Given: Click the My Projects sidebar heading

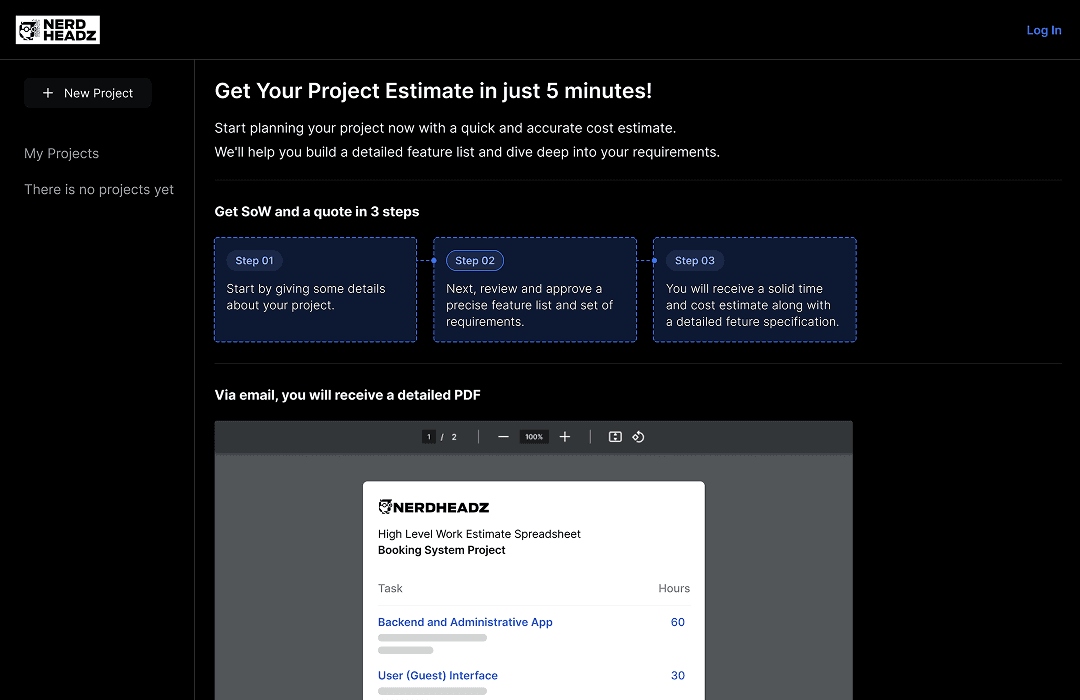Looking at the screenshot, I should click(x=61, y=153).
